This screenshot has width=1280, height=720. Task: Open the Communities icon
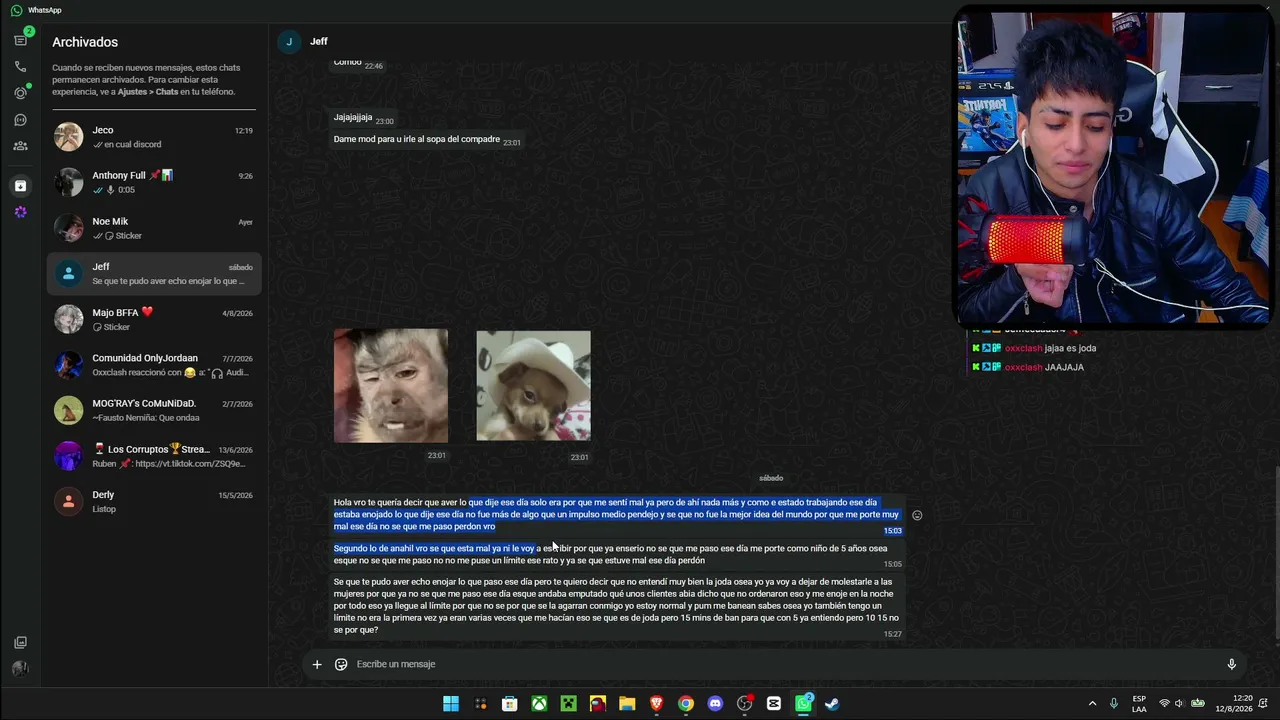(20, 146)
